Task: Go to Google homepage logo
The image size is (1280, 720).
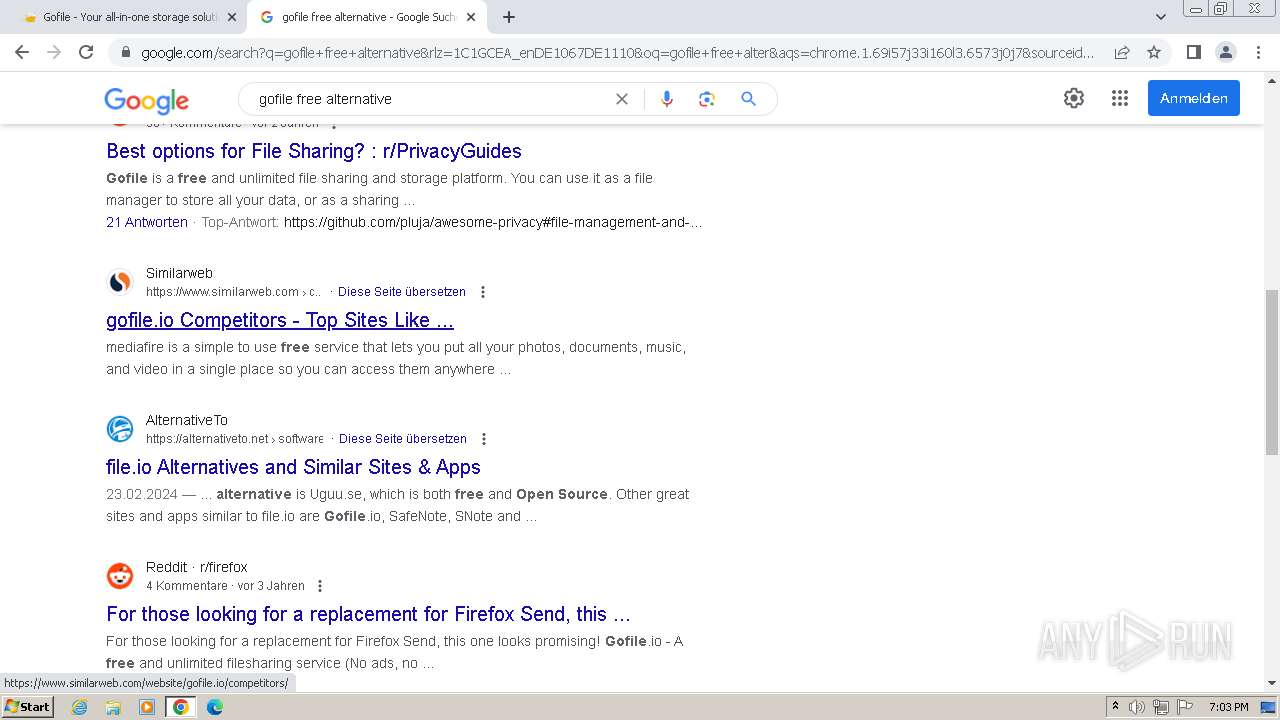Action: coord(147,100)
